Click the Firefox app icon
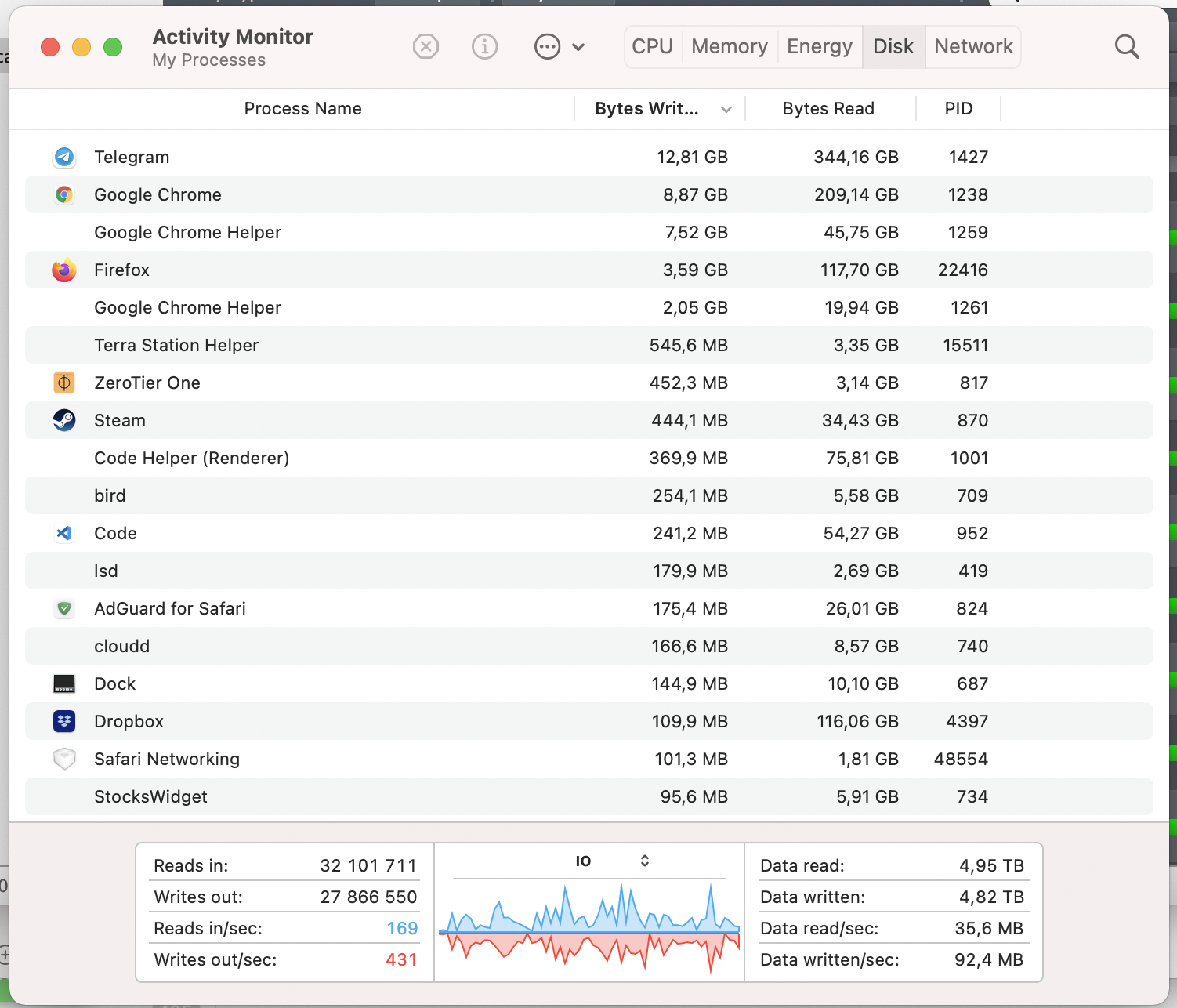Screen dimensions: 1177x1008 click(64, 270)
